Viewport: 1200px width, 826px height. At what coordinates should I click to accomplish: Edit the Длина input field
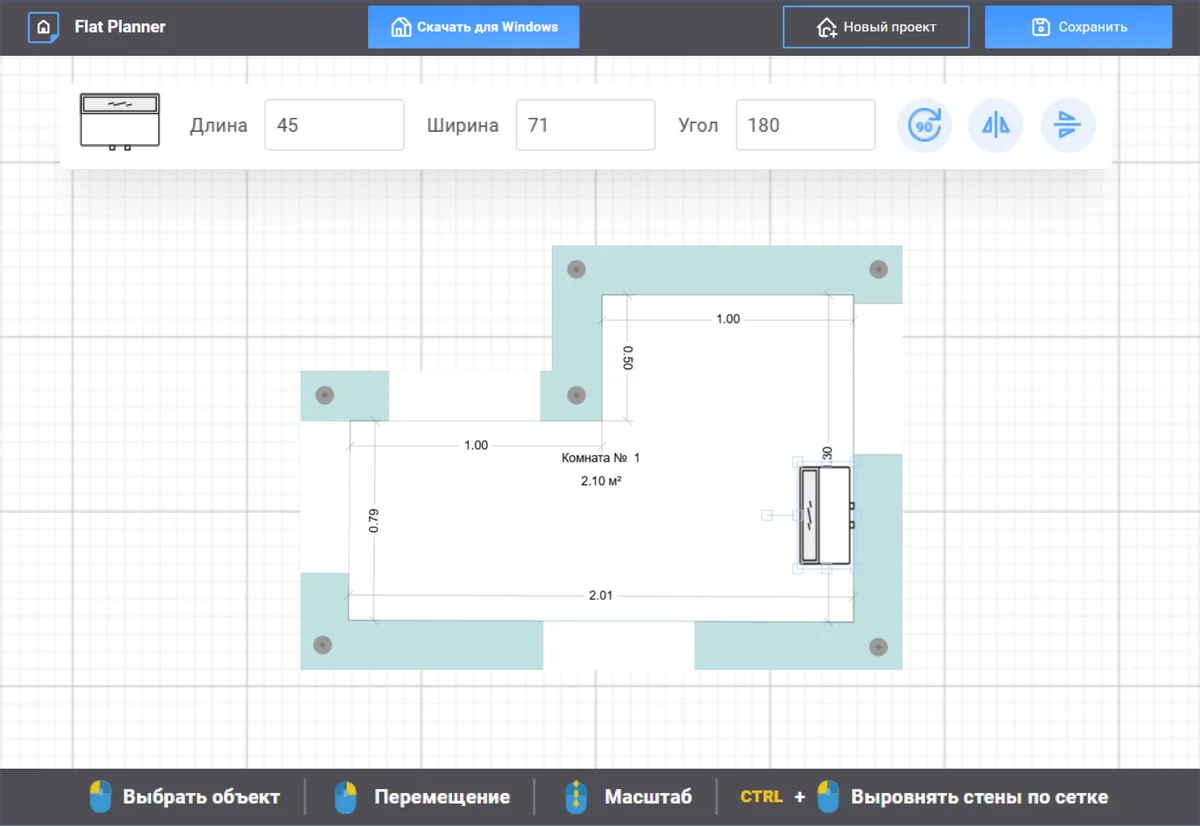coord(334,125)
